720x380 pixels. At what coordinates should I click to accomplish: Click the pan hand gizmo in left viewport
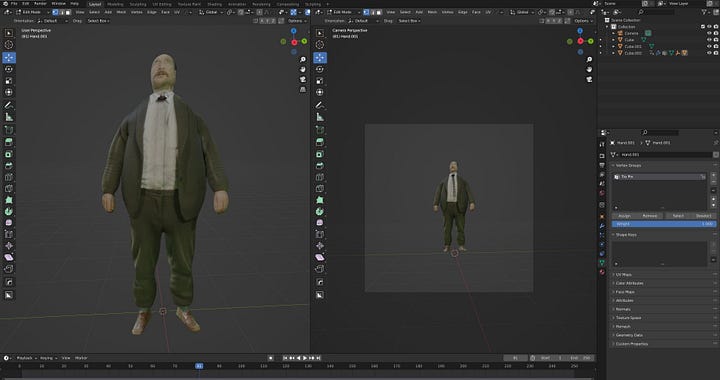coord(303,69)
